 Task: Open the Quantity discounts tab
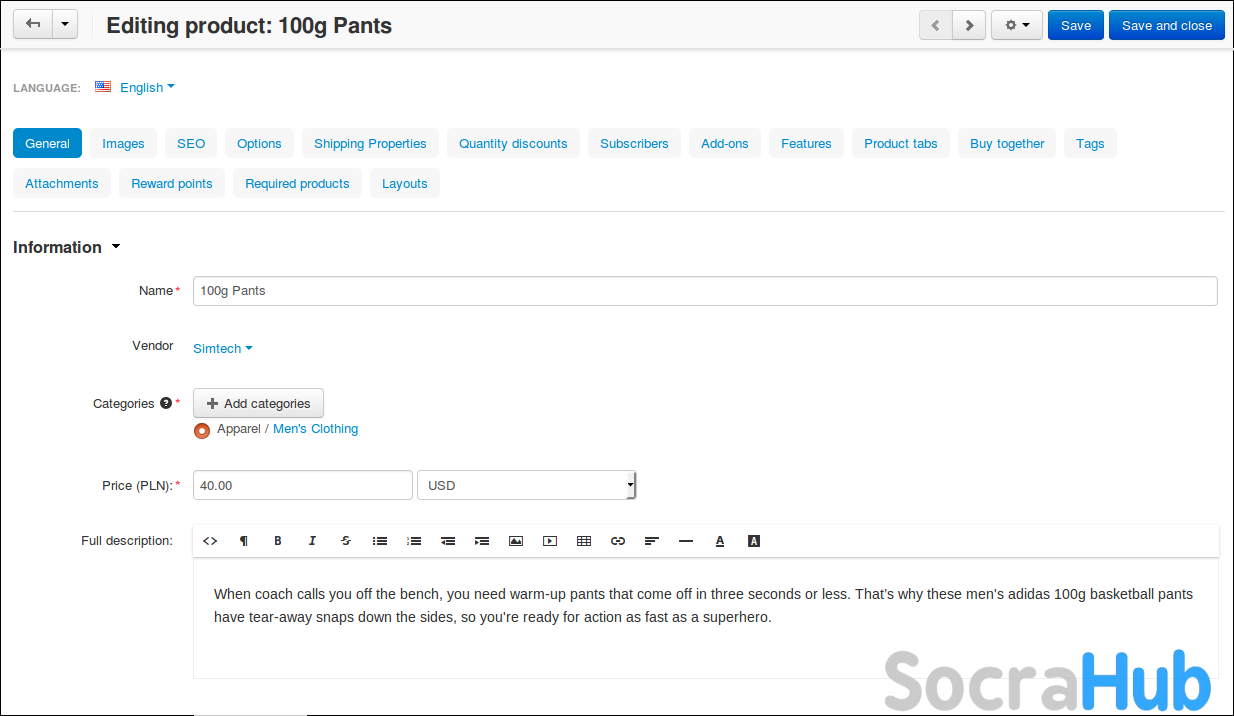[x=513, y=143]
